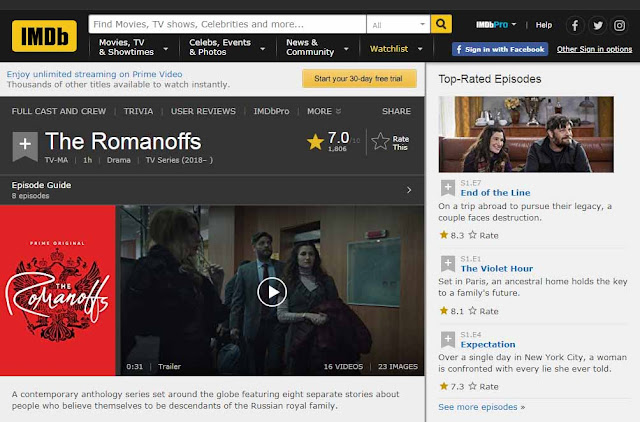Add The Romanoffs to watchlist ribbon
Viewport: 640px width, 422px height.
(x=25, y=146)
